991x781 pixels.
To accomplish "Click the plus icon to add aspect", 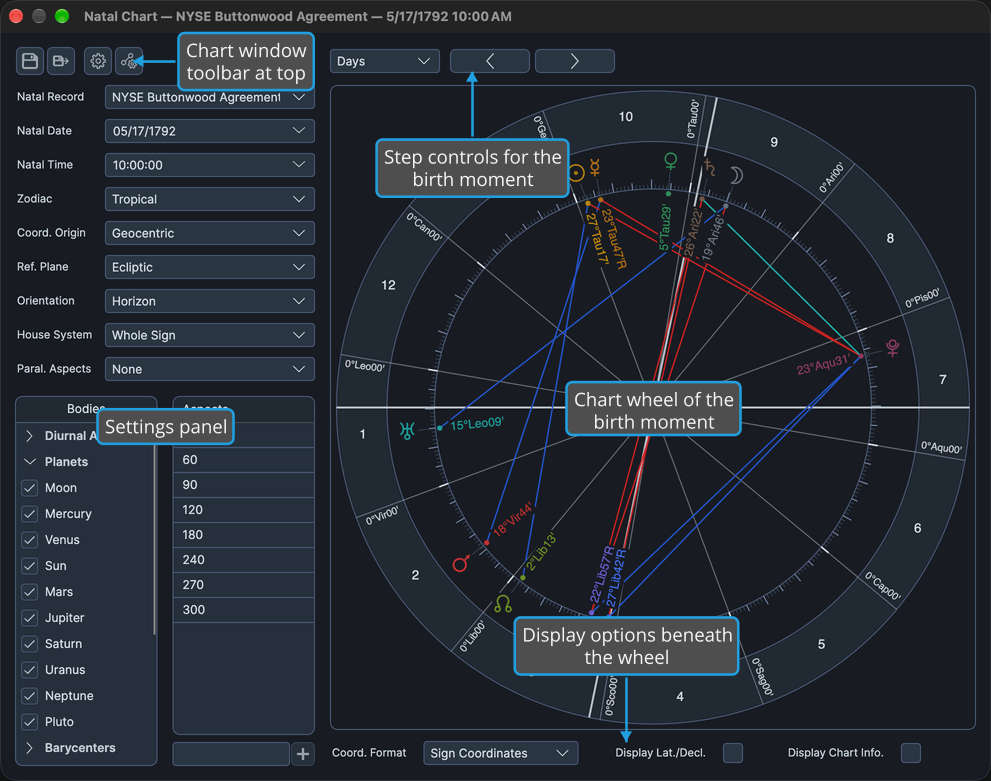I will coord(303,754).
